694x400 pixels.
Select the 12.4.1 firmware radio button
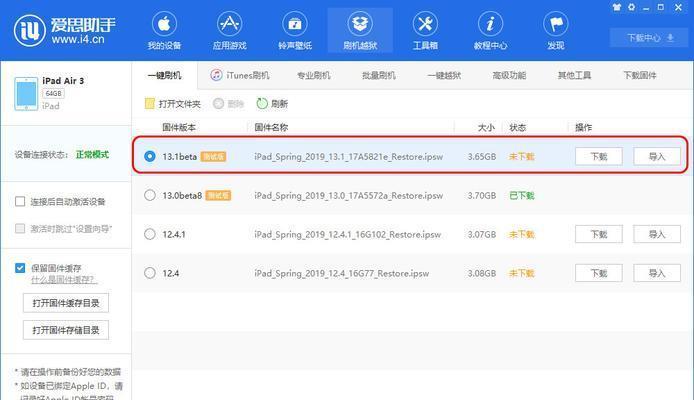click(x=150, y=234)
